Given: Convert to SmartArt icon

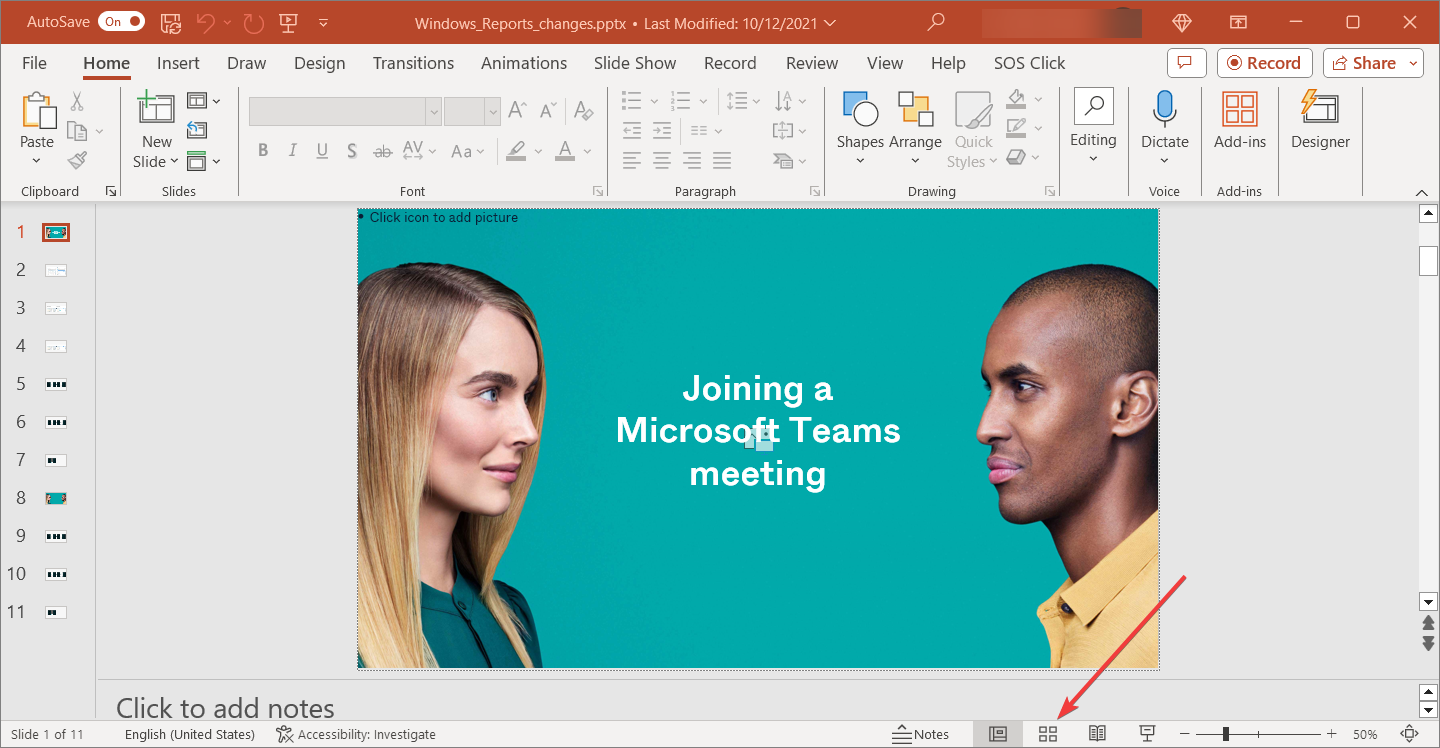Looking at the screenshot, I should (x=784, y=160).
